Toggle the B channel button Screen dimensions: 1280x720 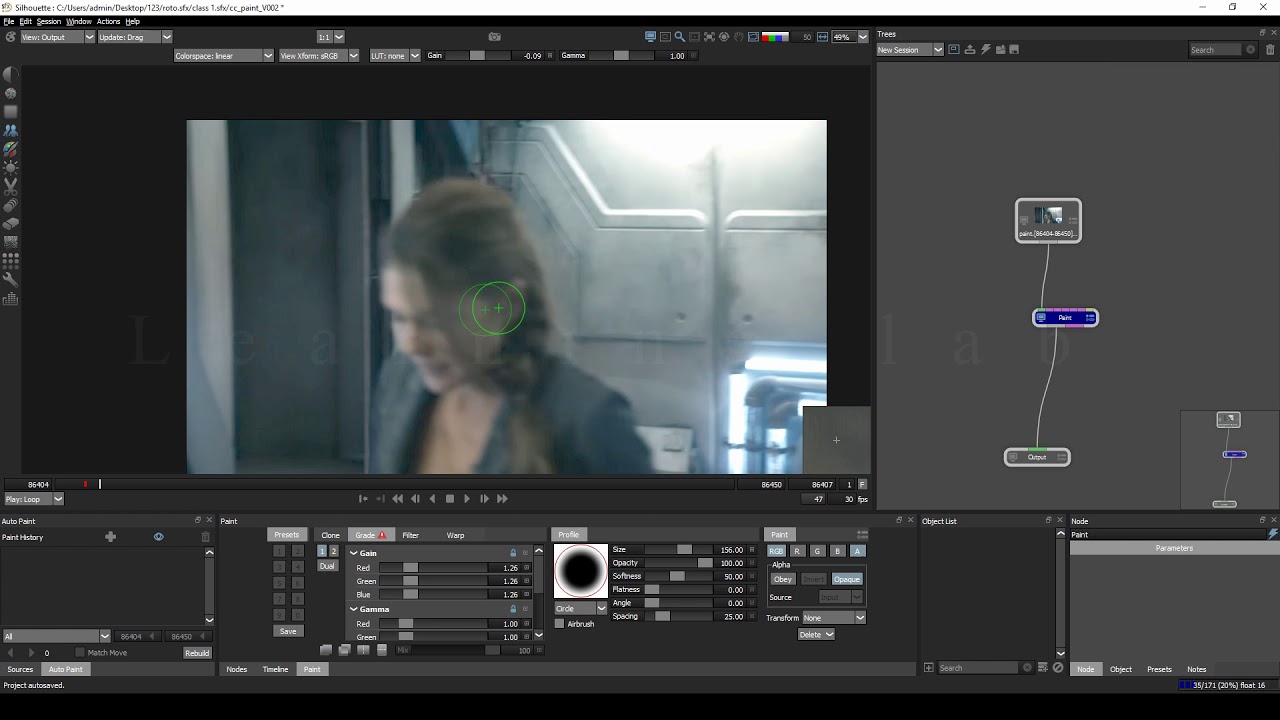point(838,551)
